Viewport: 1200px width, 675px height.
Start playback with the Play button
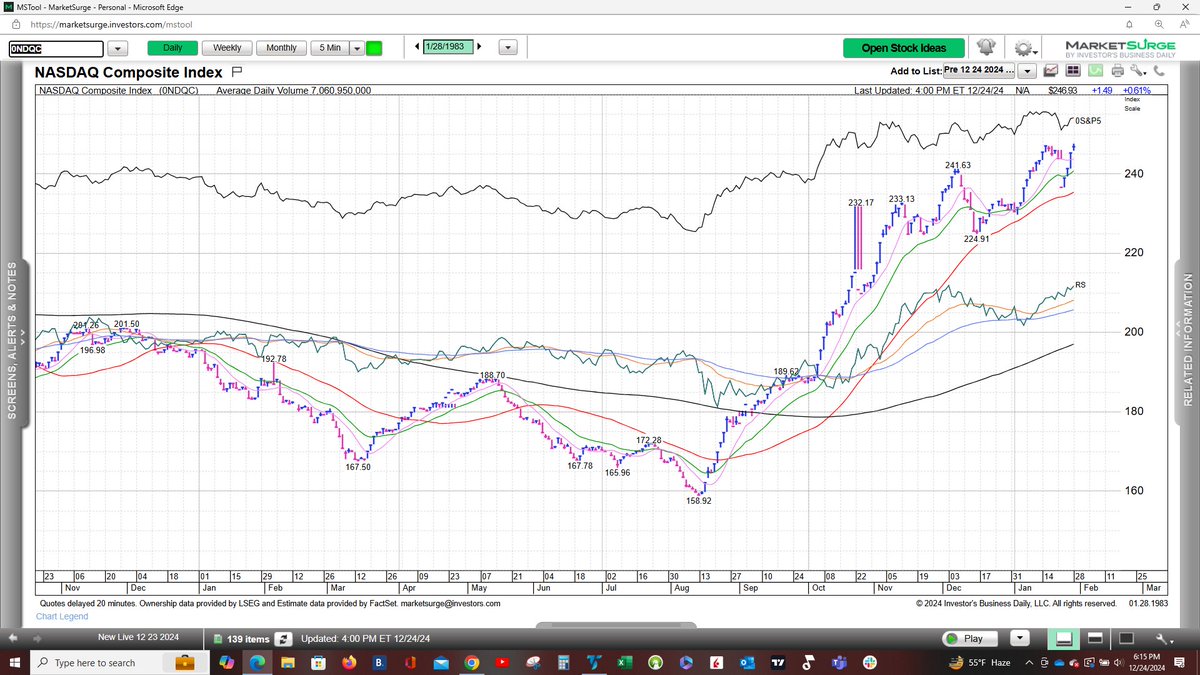coord(970,638)
